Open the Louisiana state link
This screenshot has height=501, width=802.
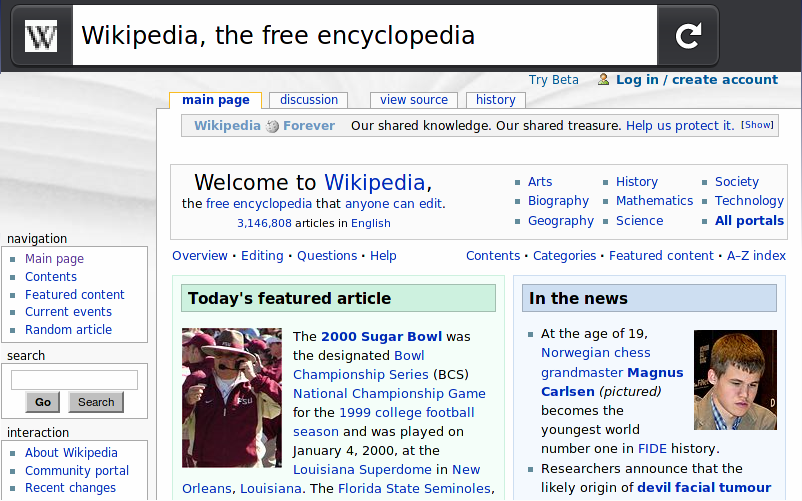pos(271,489)
